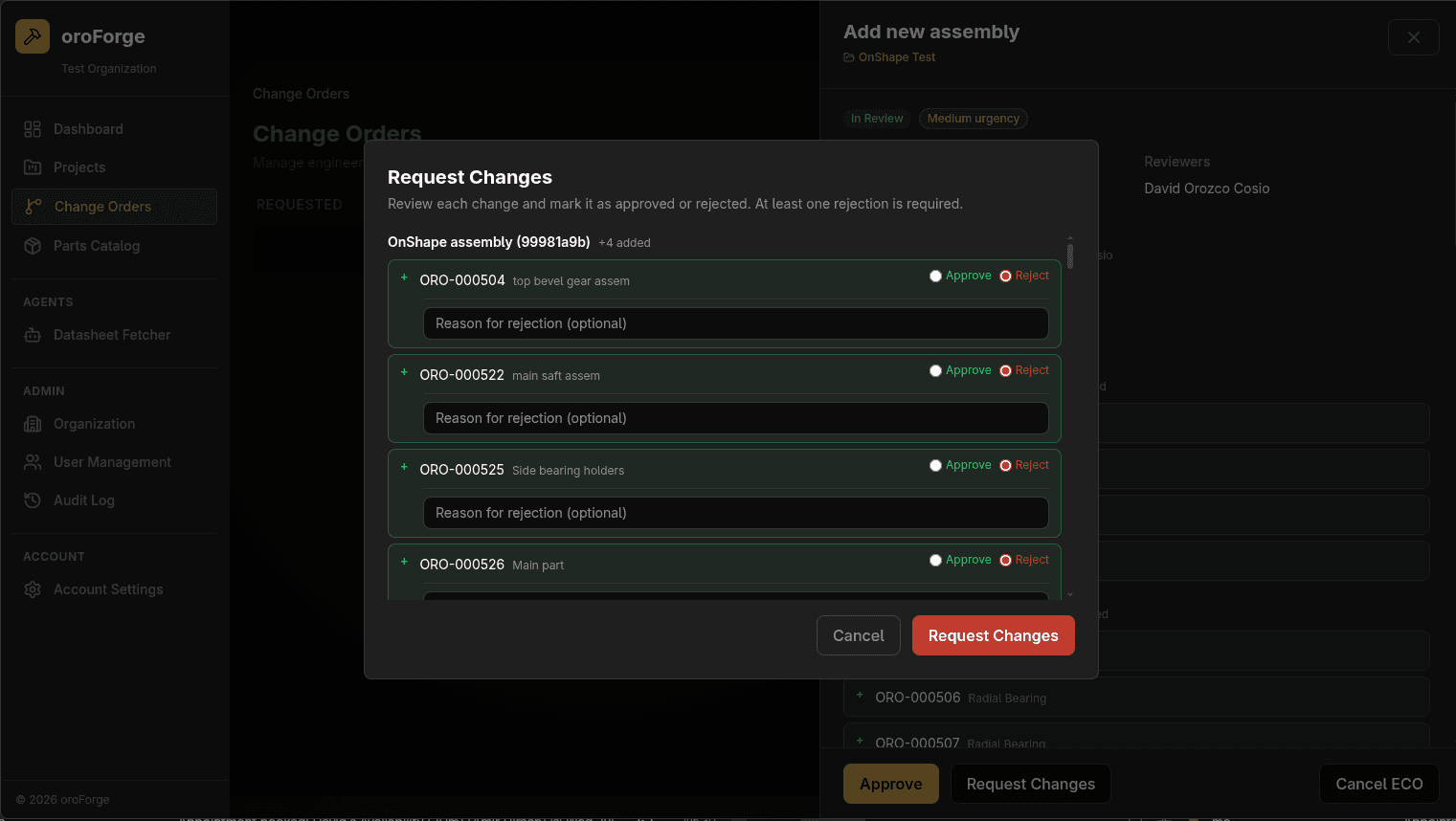Viewport: 1456px width, 821px height.
Task: Submit the red Request Changes button
Action: pos(994,635)
